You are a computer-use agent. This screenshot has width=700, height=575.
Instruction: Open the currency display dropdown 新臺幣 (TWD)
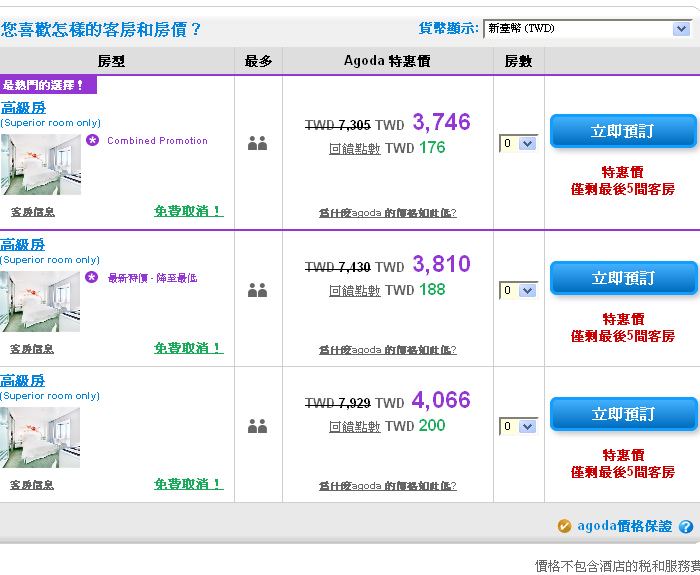pos(588,29)
